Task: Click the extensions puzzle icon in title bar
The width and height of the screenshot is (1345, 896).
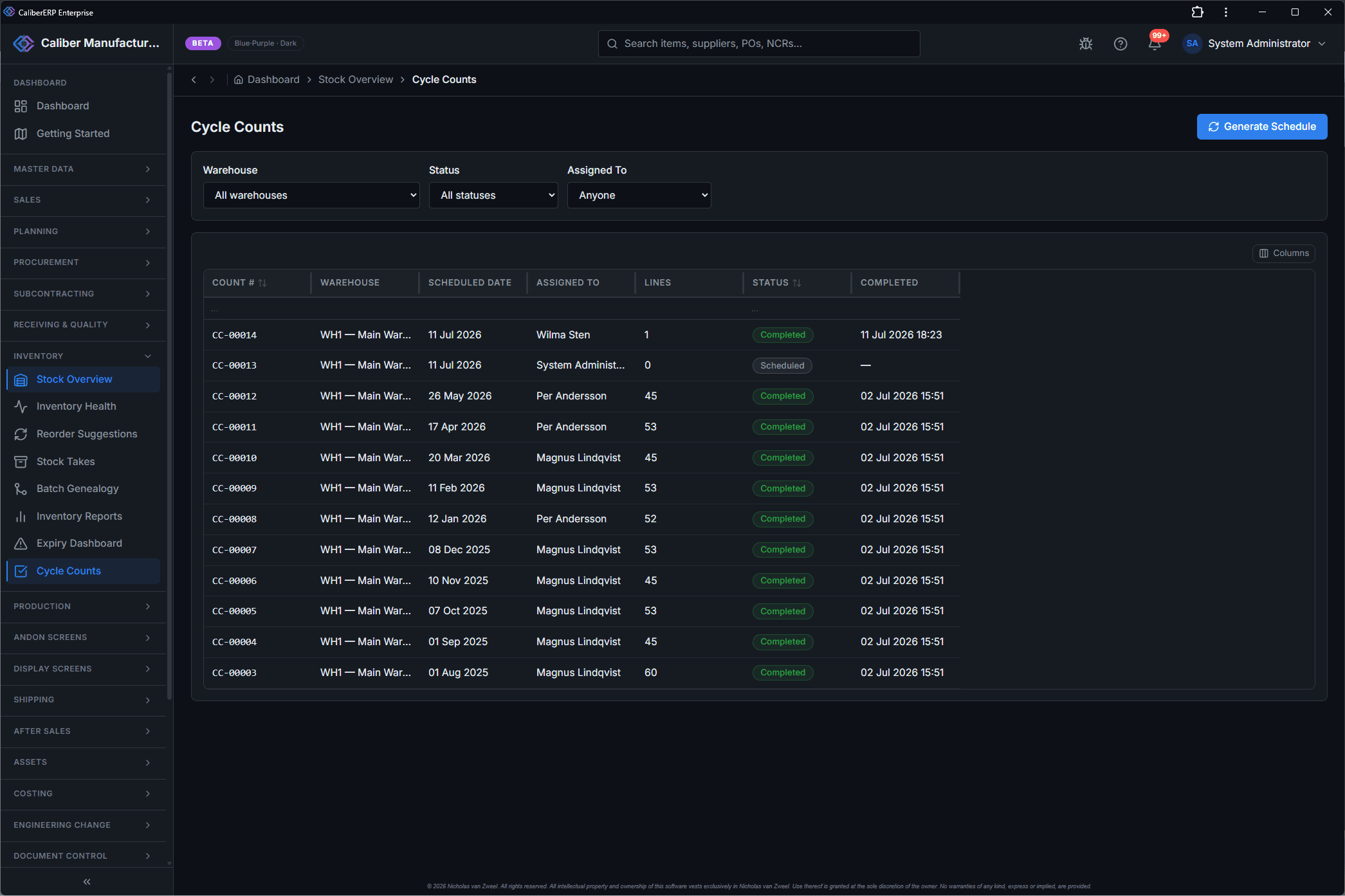Action: coord(1197,12)
